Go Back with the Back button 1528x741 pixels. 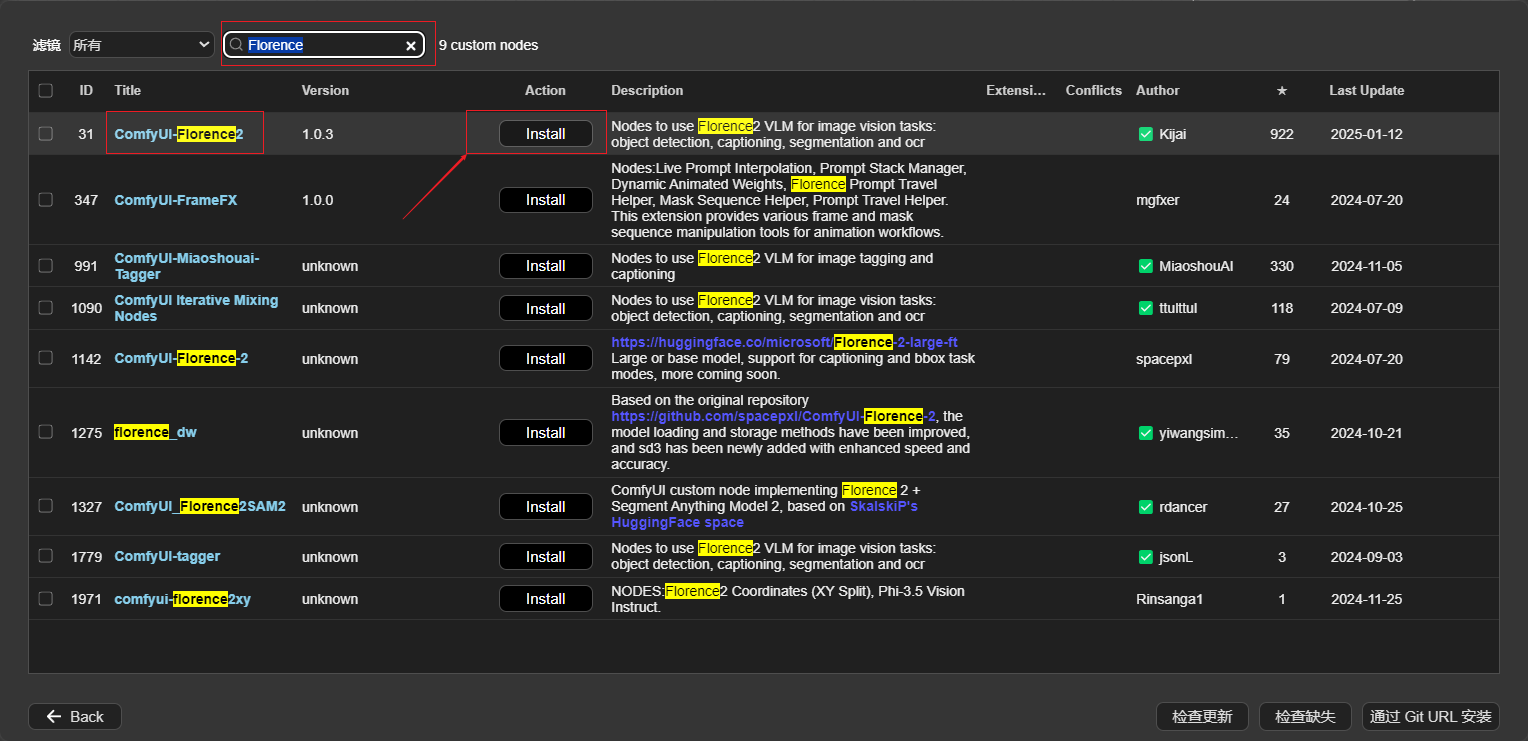tap(75, 716)
